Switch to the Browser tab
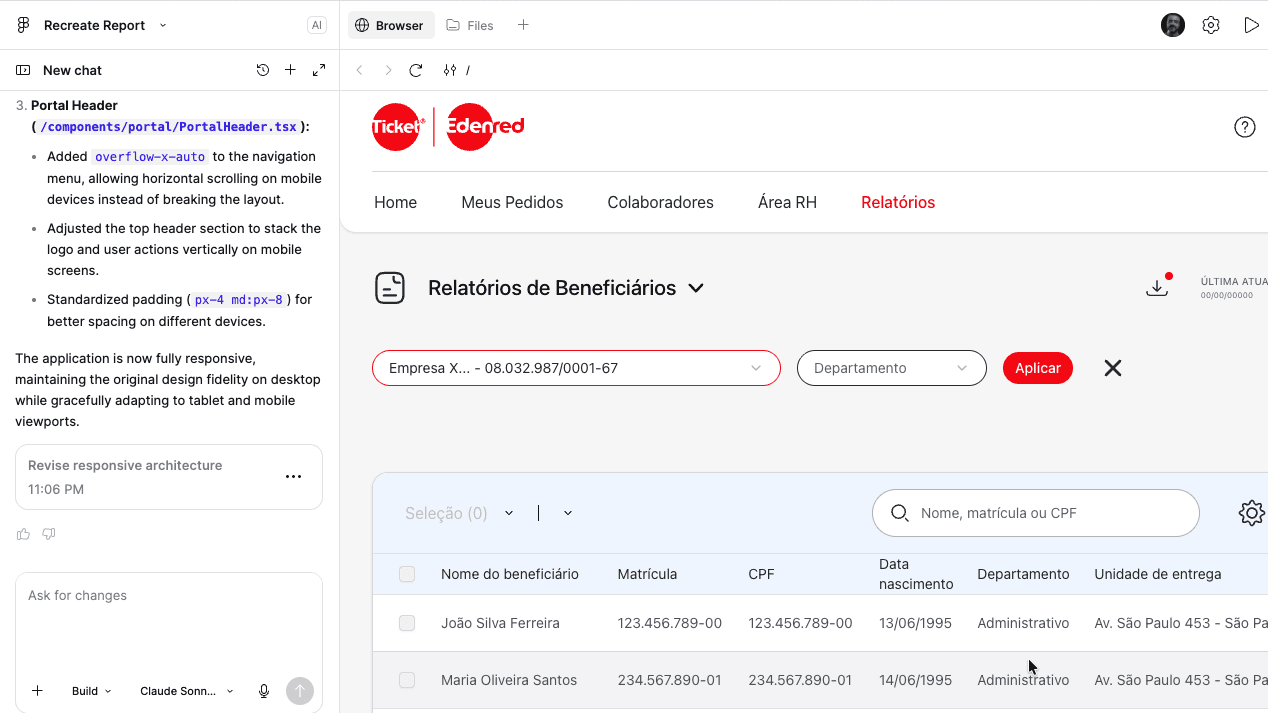The width and height of the screenshot is (1268, 713). (391, 25)
